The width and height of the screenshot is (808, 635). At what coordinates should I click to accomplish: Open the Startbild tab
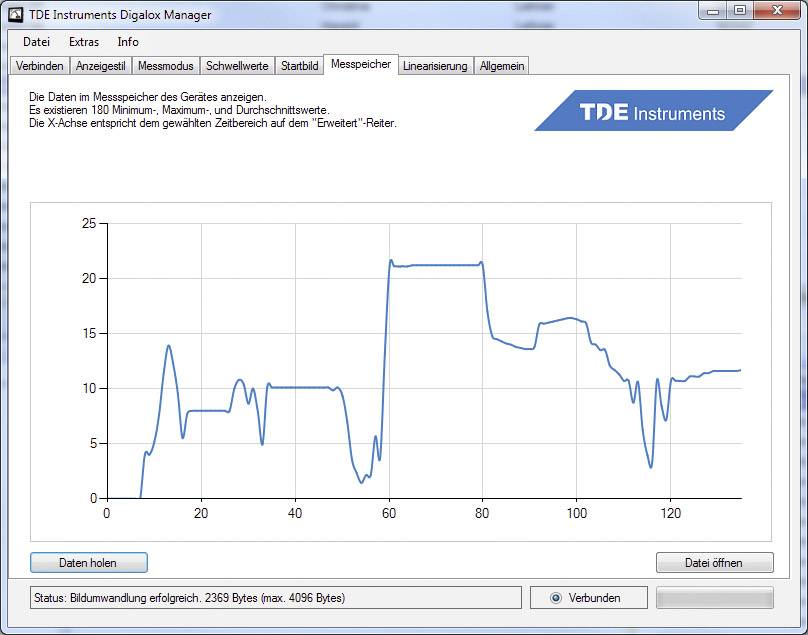(x=298, y=65)
